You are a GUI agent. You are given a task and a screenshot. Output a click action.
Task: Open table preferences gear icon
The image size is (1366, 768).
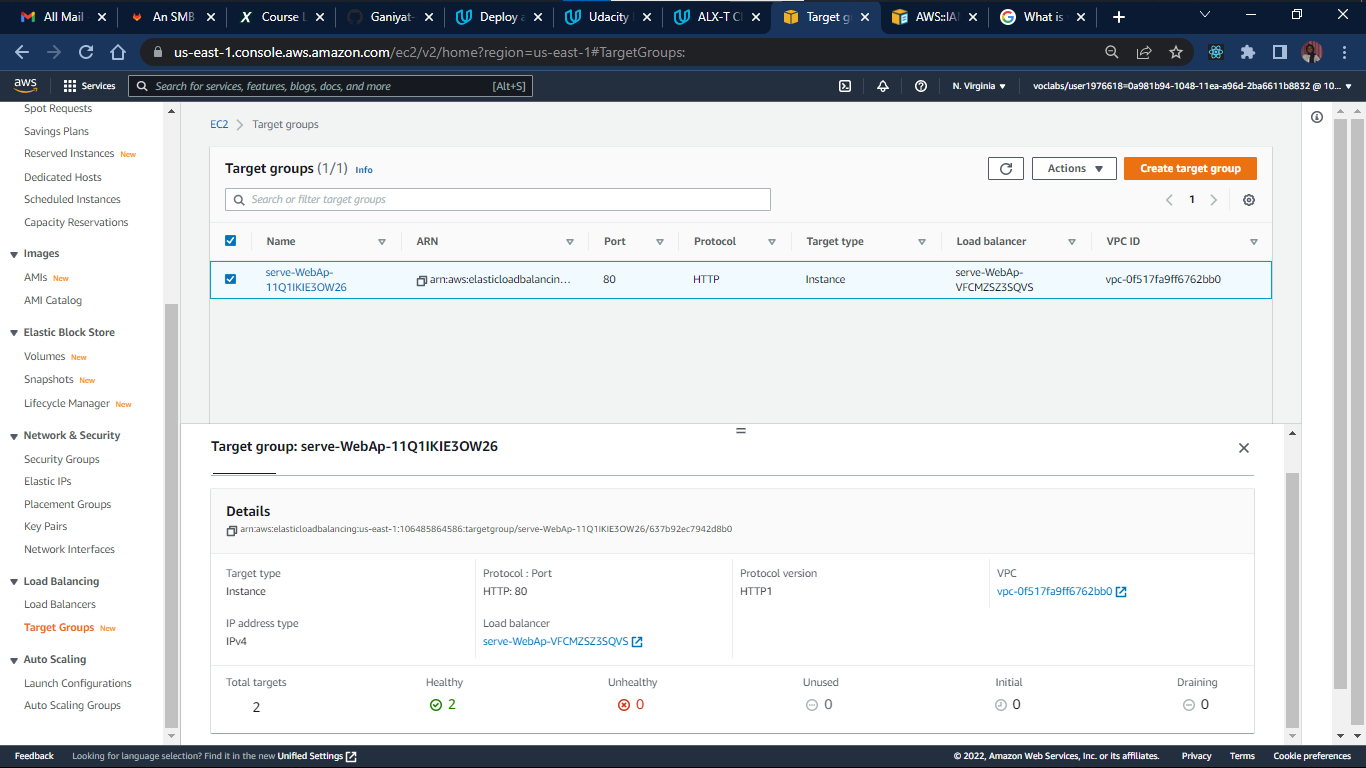tap(1248, 200)
